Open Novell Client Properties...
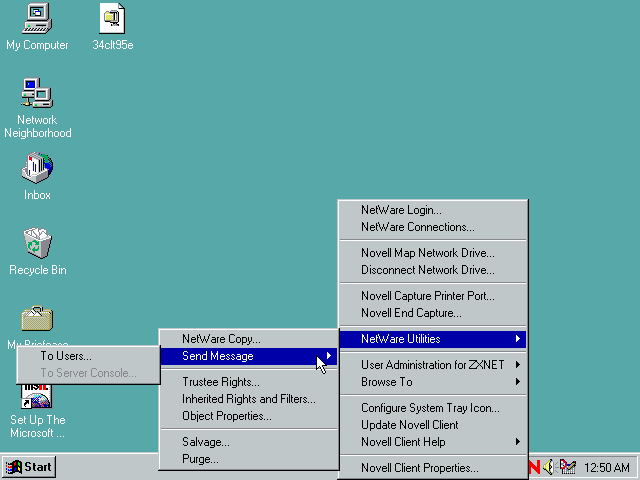The height and width of the screenshot is (480, 640). point(433,468)
